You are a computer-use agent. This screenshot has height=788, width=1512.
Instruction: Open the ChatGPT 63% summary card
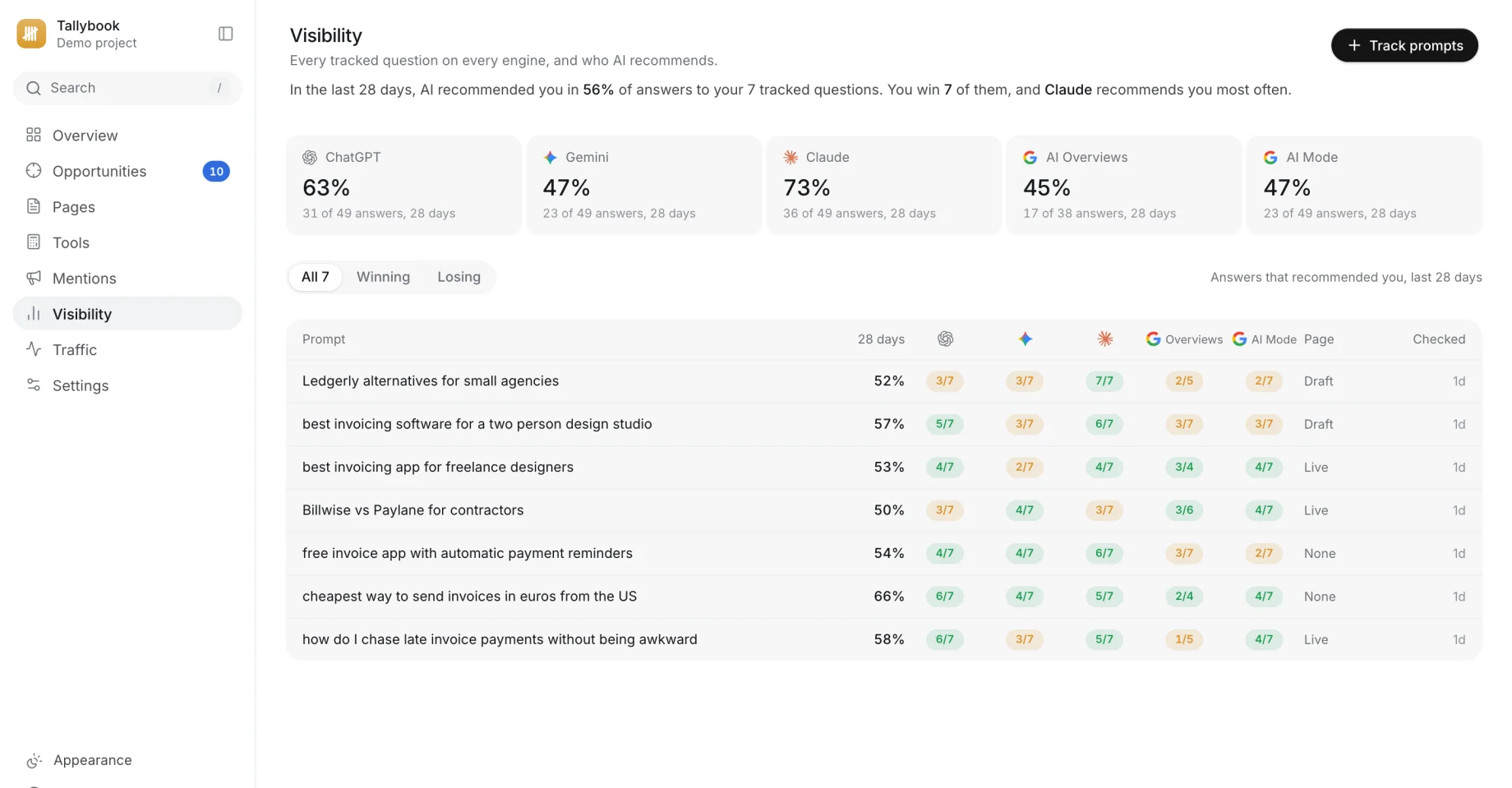403,186
